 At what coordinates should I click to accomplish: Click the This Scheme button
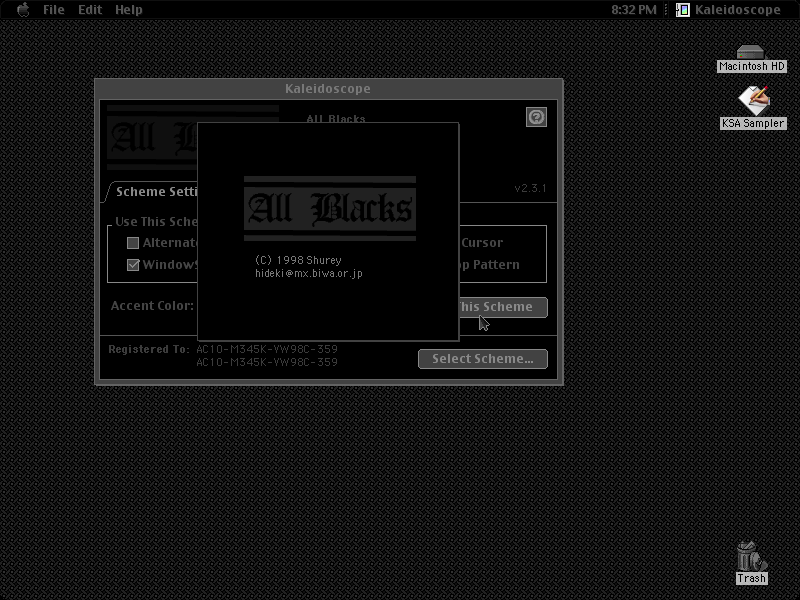pyautogui.click(x=503, y=307)
